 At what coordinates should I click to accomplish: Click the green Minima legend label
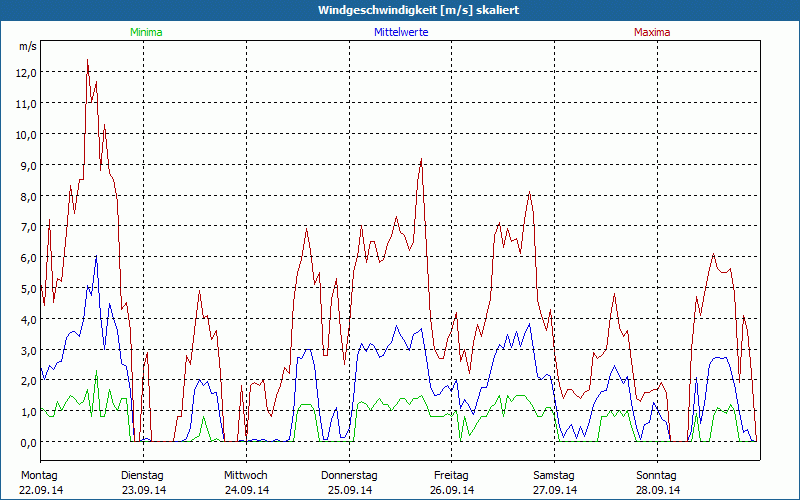click(x=146, y=32)
